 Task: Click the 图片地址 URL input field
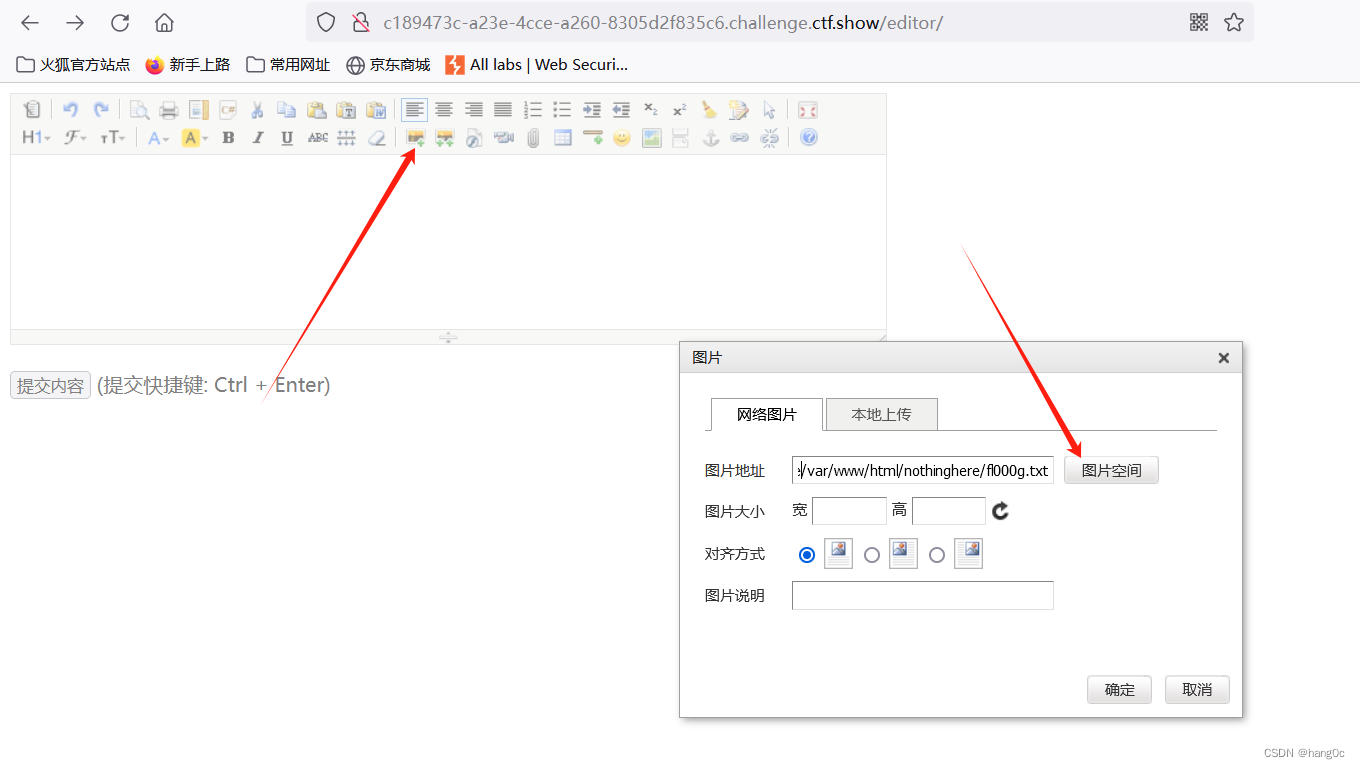click(923, 470)
